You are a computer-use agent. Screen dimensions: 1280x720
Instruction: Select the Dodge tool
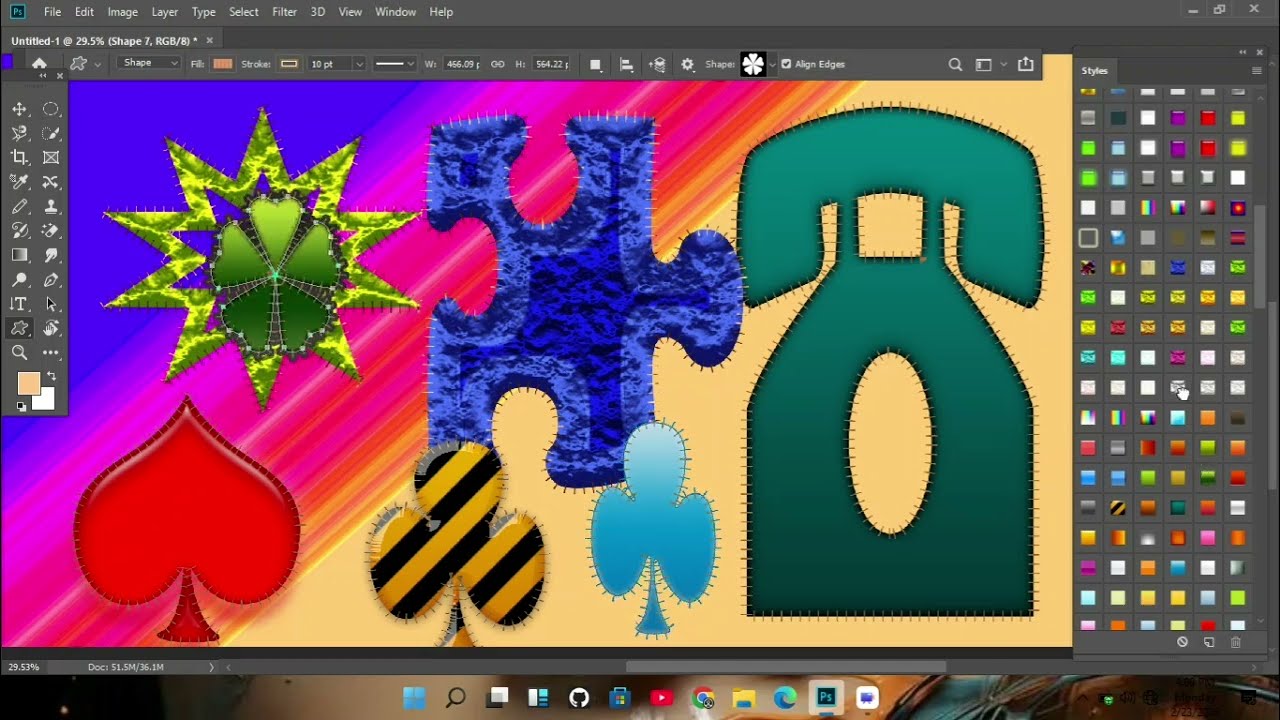click(x=19, y=280)
